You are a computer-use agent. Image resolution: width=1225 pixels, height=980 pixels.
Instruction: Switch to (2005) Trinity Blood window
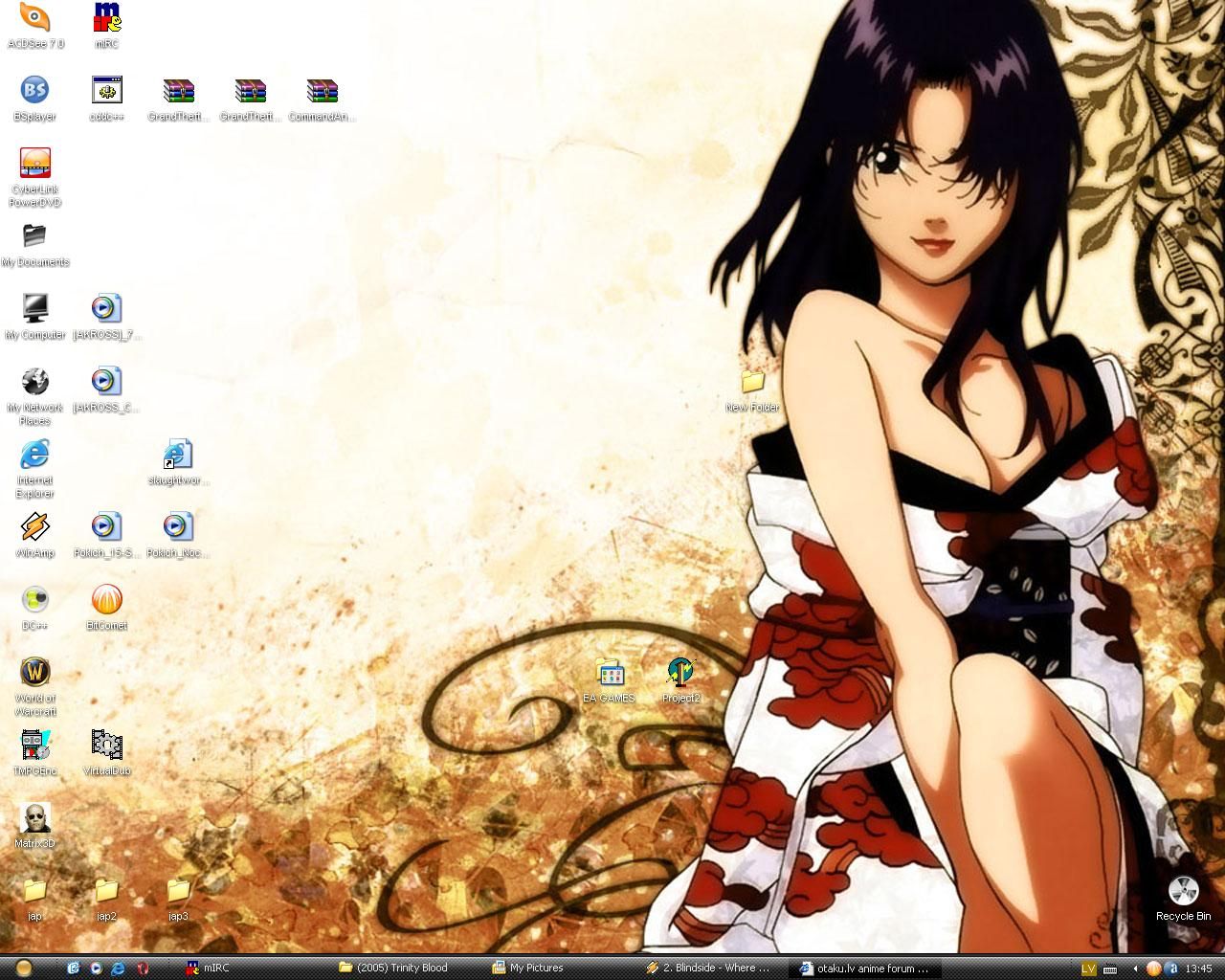click(x=407, y=968)
